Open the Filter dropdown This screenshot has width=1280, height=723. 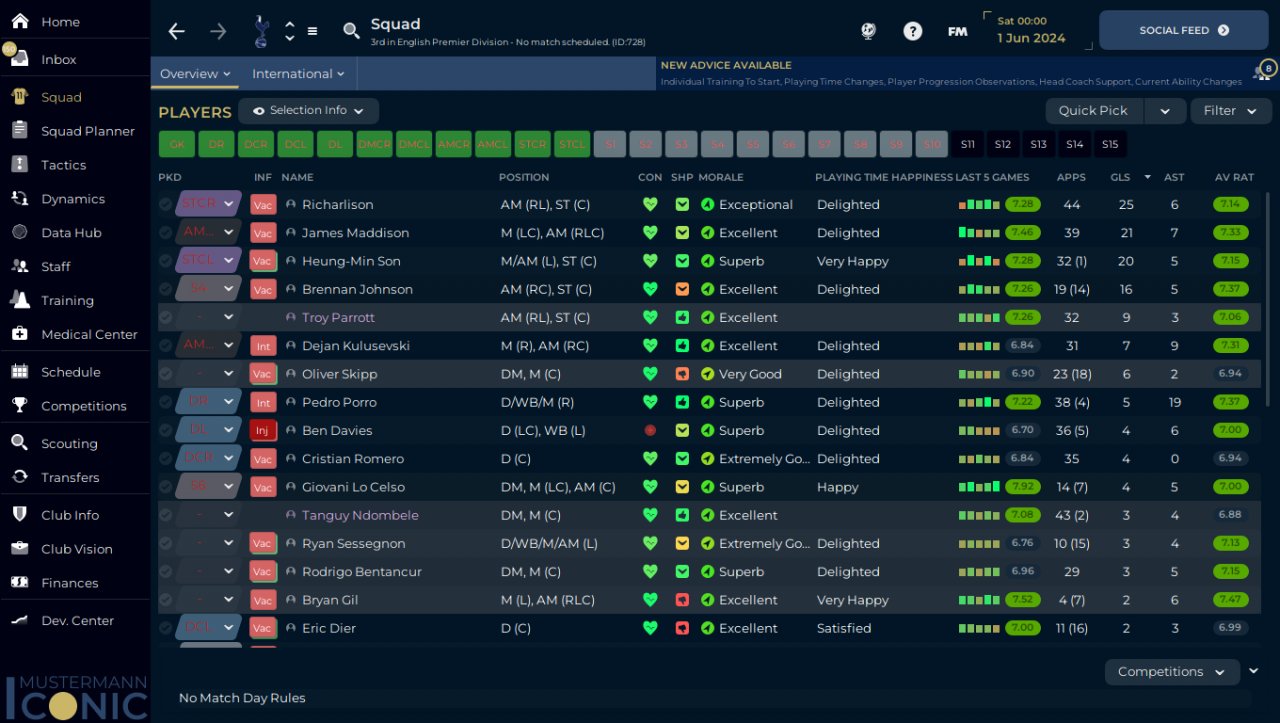tap(1230, 111)
